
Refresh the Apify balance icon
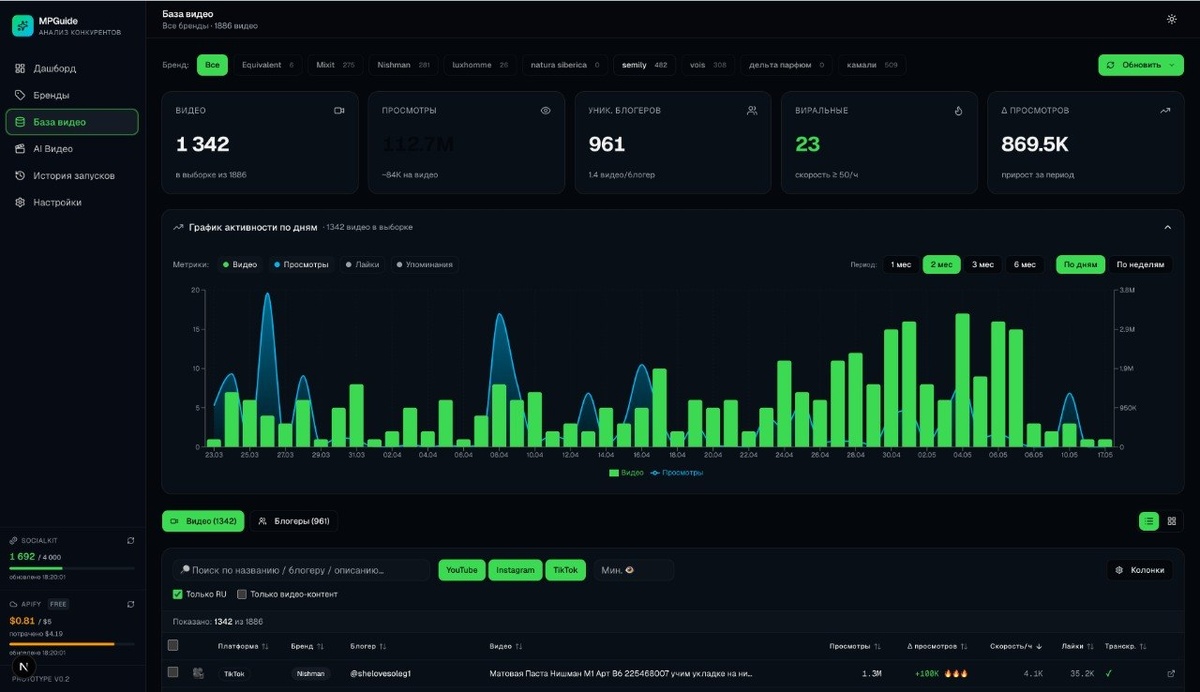pos(131,604)
